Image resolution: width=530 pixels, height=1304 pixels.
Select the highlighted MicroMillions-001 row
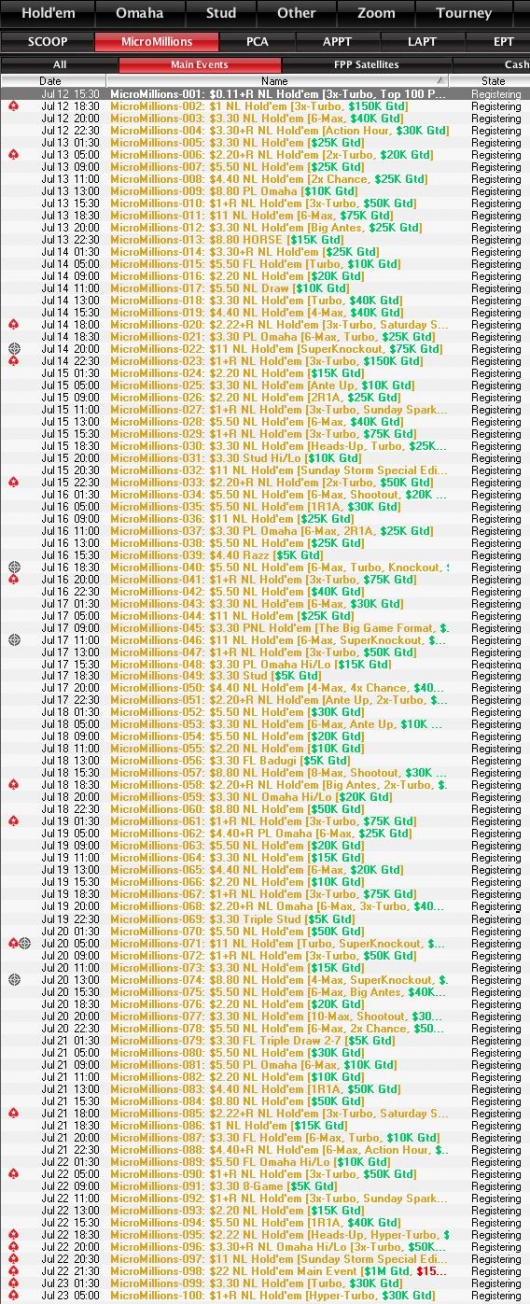pyautogui.click(x=265, y=94)
